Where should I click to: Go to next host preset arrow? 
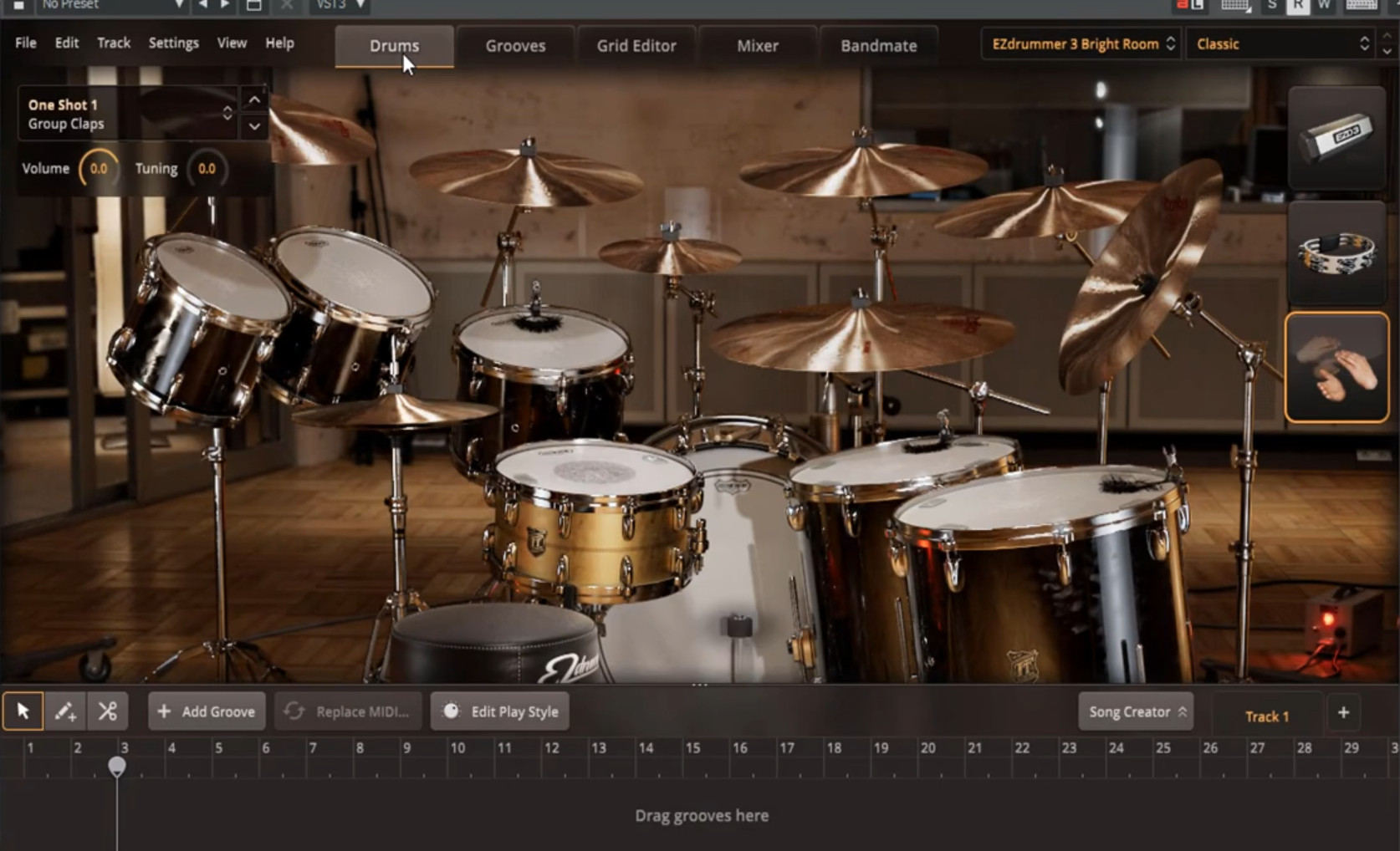coord(225,5)
